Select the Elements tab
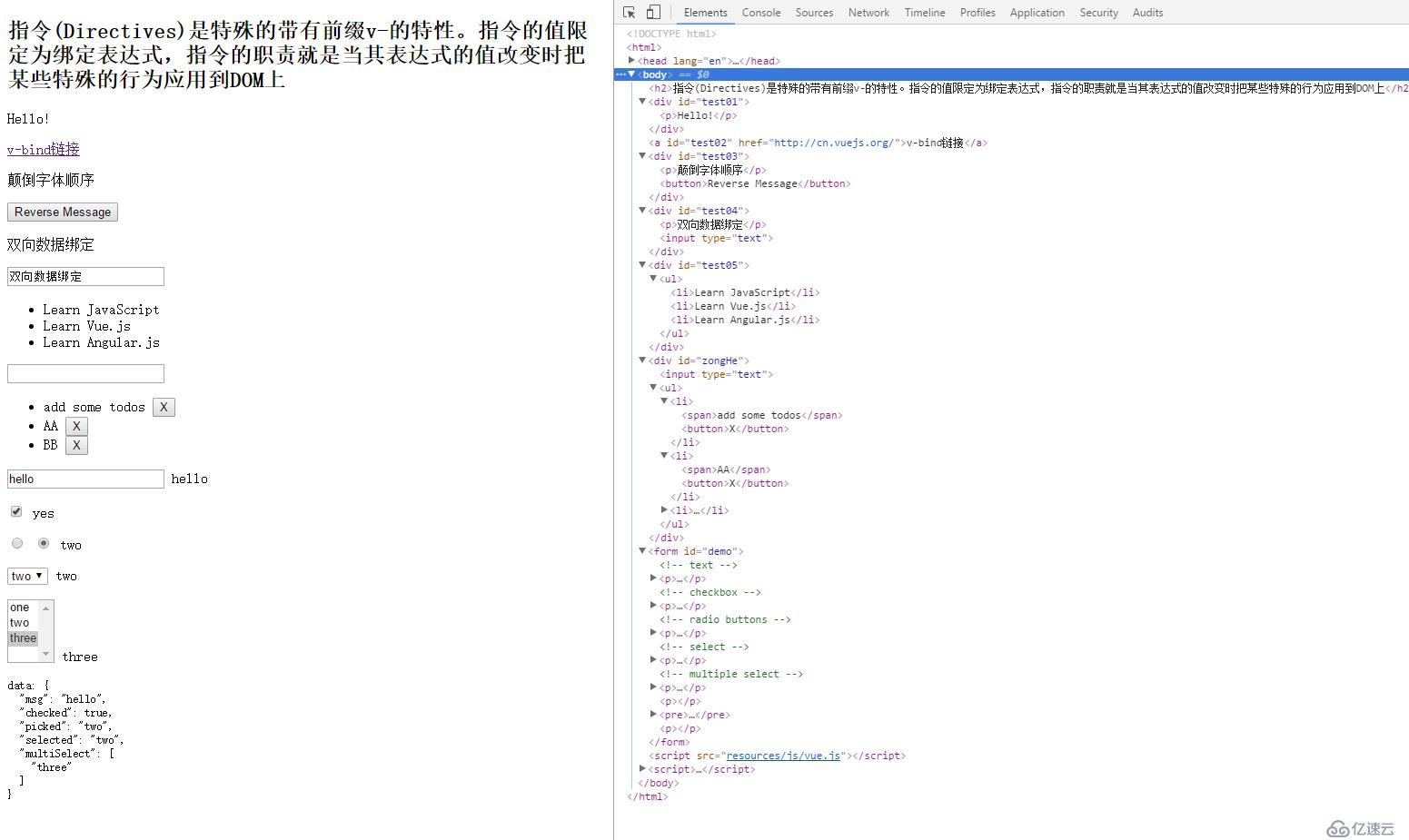The width and height of the screenshot is (1409, 840). coord(705,13)
